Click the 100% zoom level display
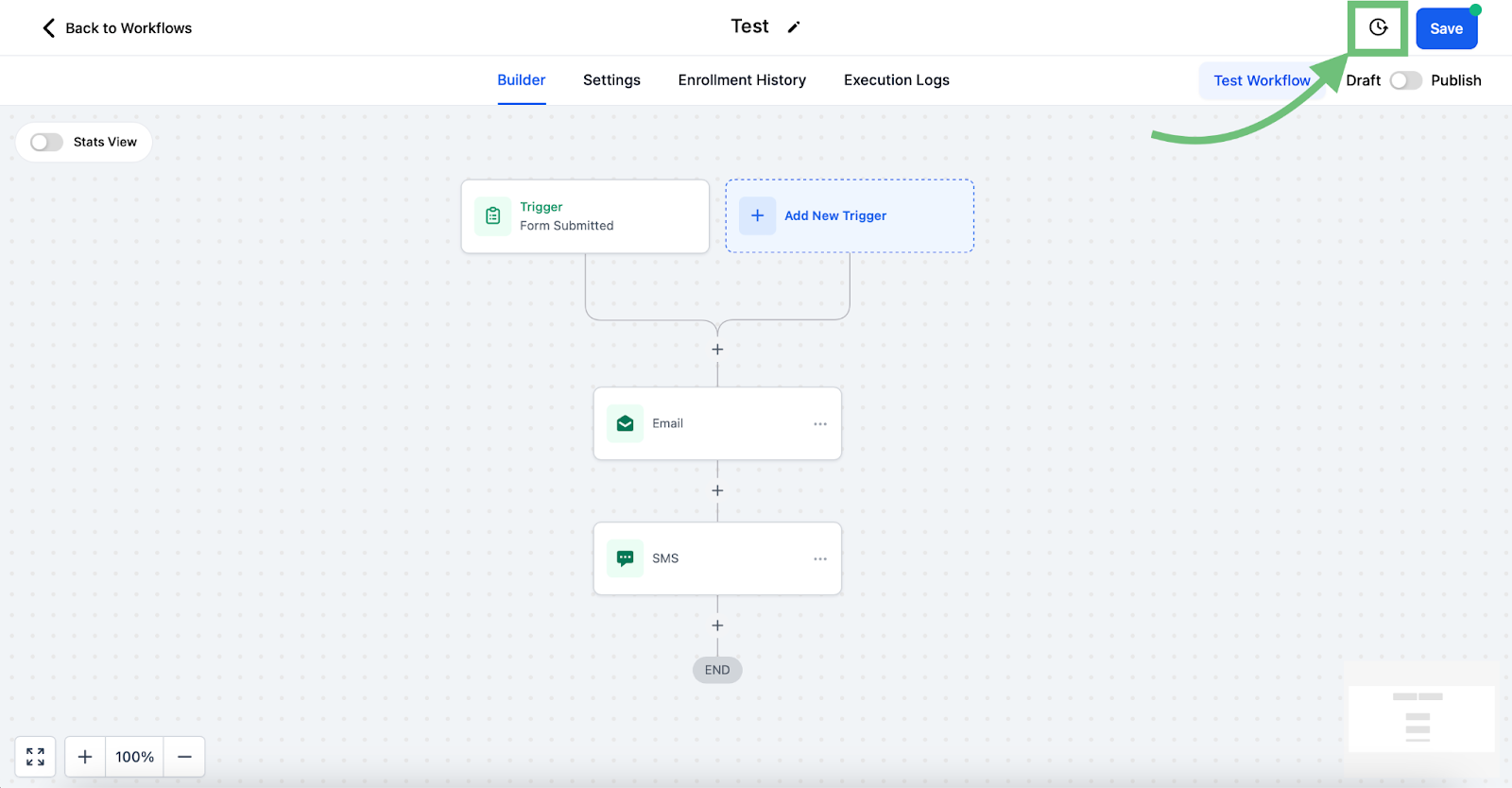This screenshot has width=1512, height=788. pyautogui.click(x=134, y=757)
